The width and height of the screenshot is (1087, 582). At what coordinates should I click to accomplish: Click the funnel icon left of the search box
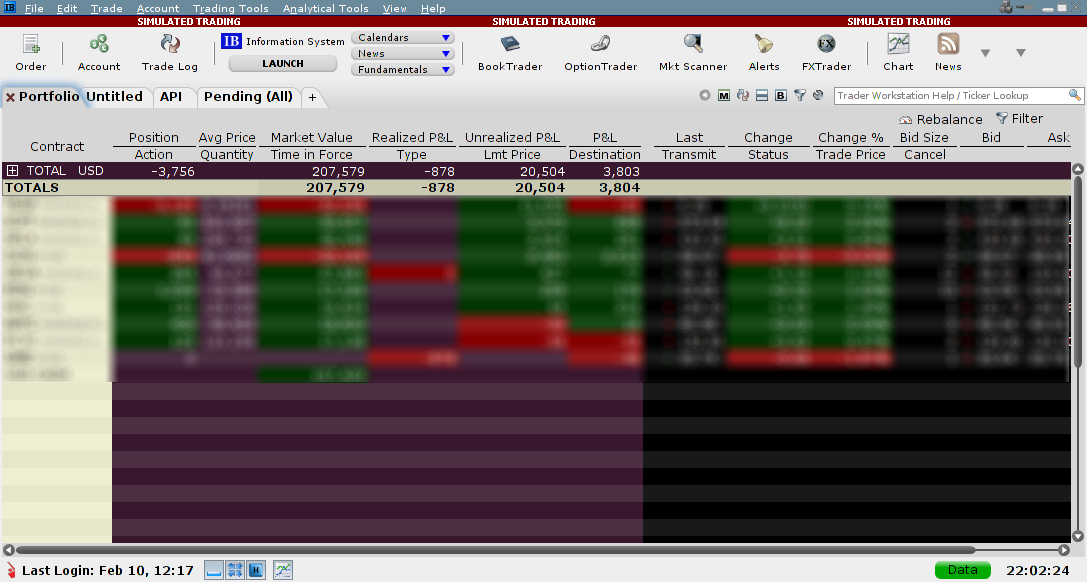click(799, 96)
